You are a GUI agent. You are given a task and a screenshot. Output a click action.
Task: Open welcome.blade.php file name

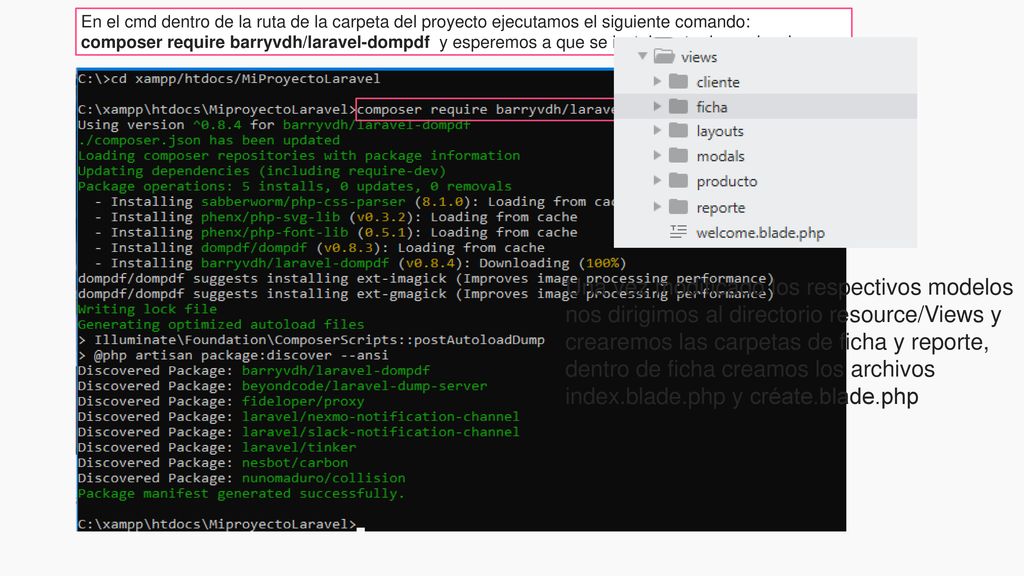pyautogui.click(x=760, y=233)
